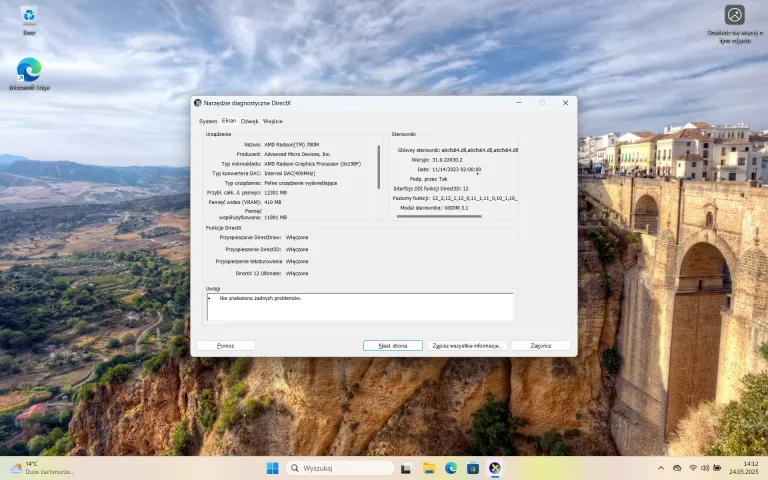768x480 pixels.
Task: Click the cloud sync tray icon
Action: tap(677, 468)
